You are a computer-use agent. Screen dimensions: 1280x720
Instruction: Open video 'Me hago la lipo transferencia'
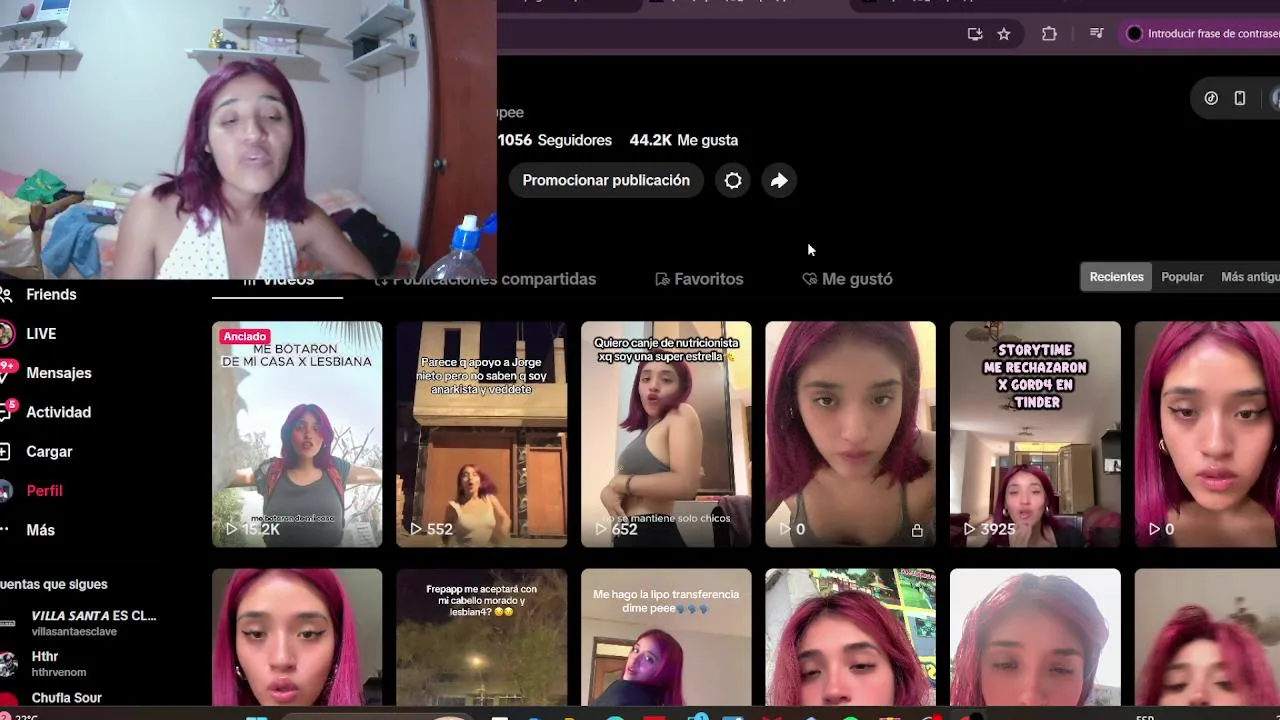[x=666, y=637]
